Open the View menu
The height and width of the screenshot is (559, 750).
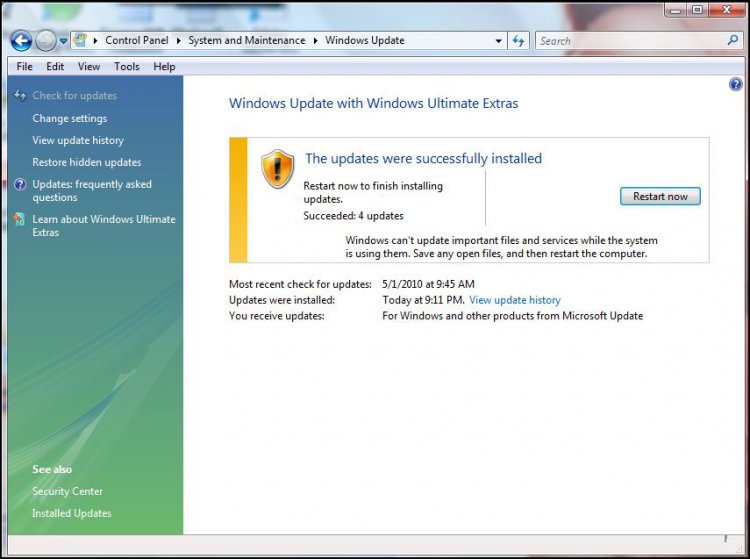[89, 66]
